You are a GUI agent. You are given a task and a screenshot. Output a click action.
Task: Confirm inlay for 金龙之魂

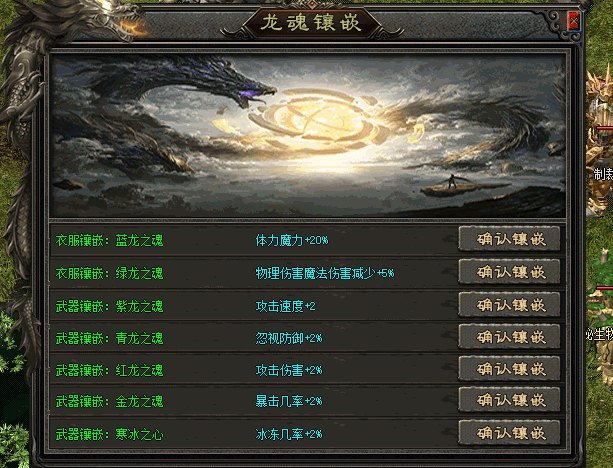(x=509, y=400)
